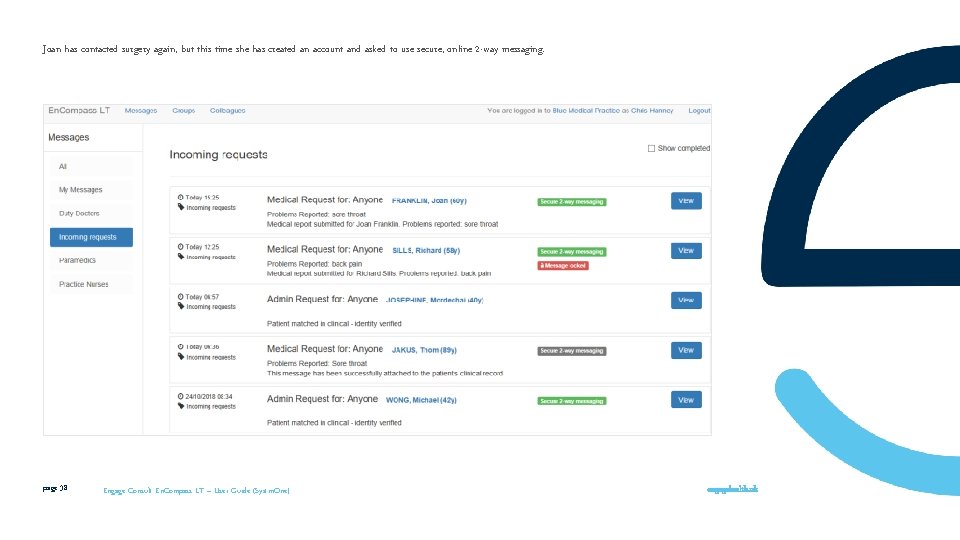Click the tag icon in the Jakus row
Image resolution: width=960 pixels, height=540 pixels.
(181, 356)
